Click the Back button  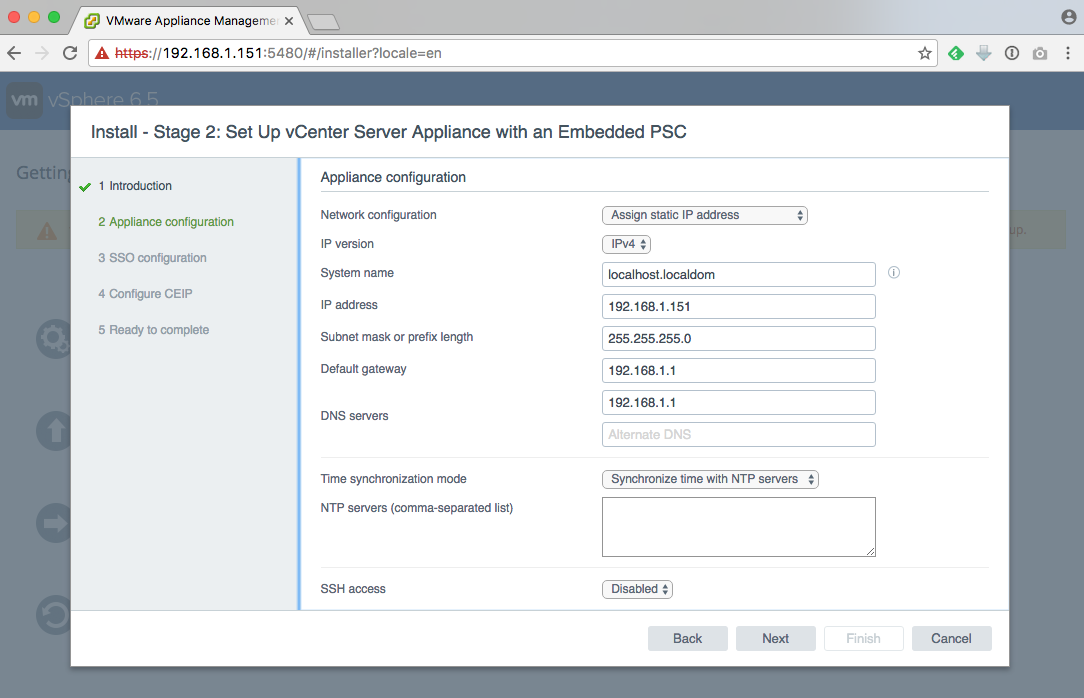pyautogui.click(x=687, y=638)
